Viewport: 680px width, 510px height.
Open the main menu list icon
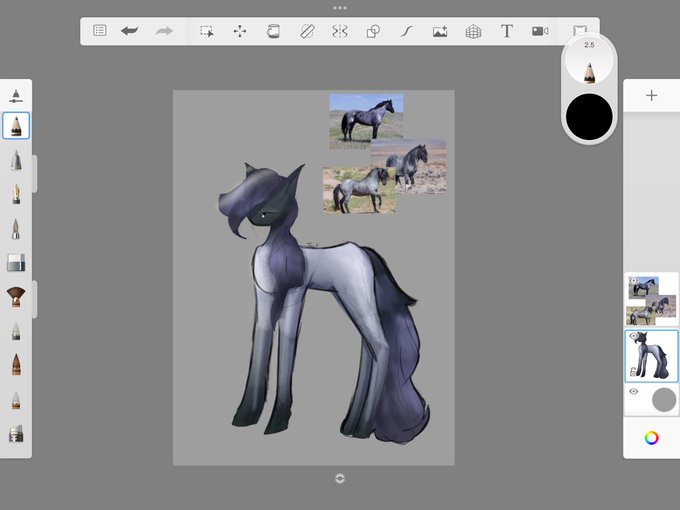(100, 31)
